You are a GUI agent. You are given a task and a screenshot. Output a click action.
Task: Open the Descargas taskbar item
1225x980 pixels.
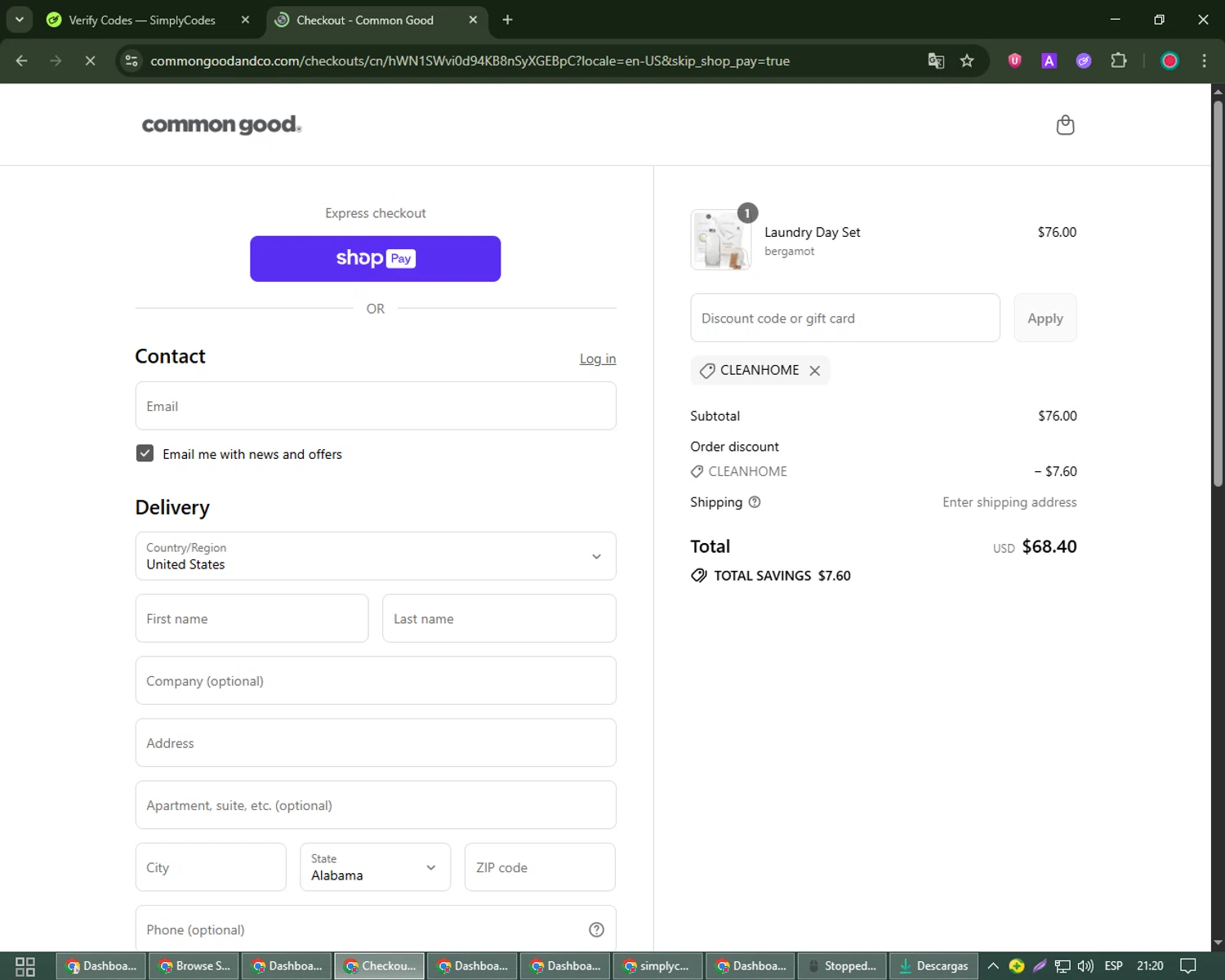[x=934, y=966]
